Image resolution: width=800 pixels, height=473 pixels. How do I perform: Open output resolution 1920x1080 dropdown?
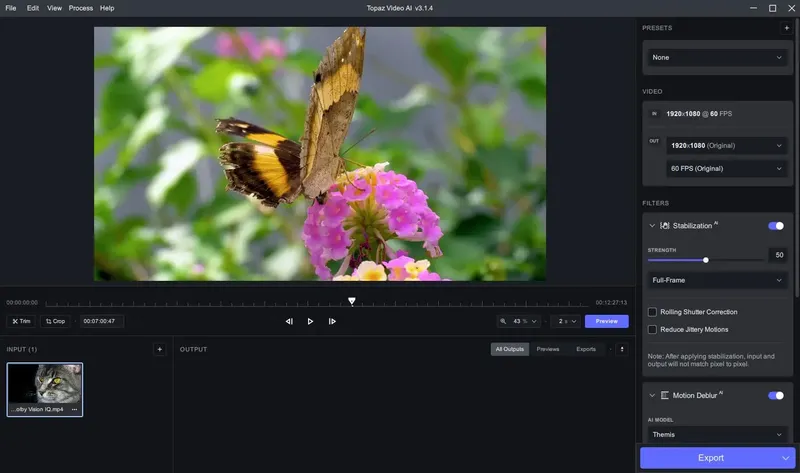[727, 145]
